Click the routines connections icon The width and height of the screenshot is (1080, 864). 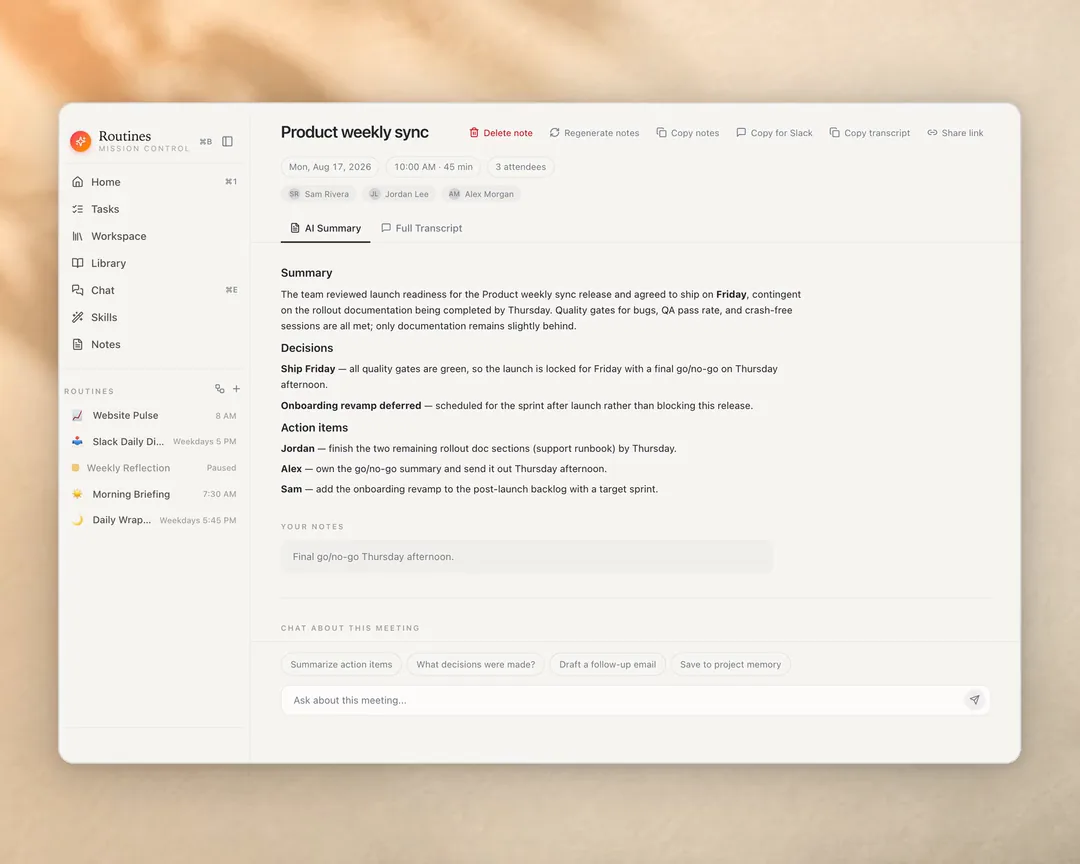point(220,389)
